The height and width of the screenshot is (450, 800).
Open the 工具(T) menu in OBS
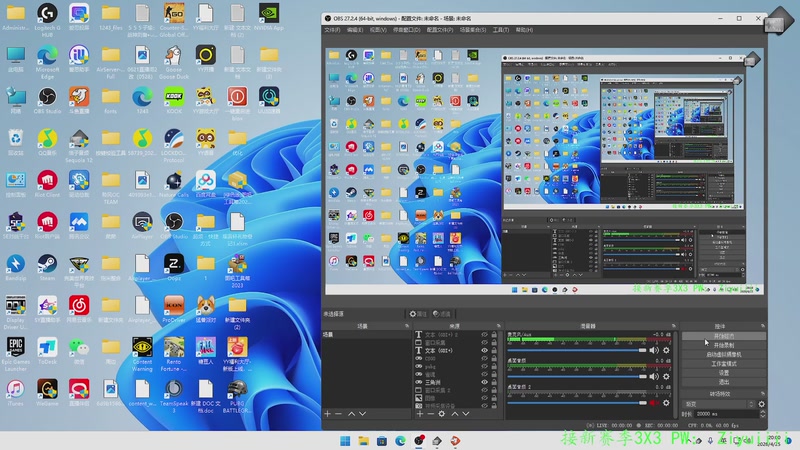tap(500, 30)
